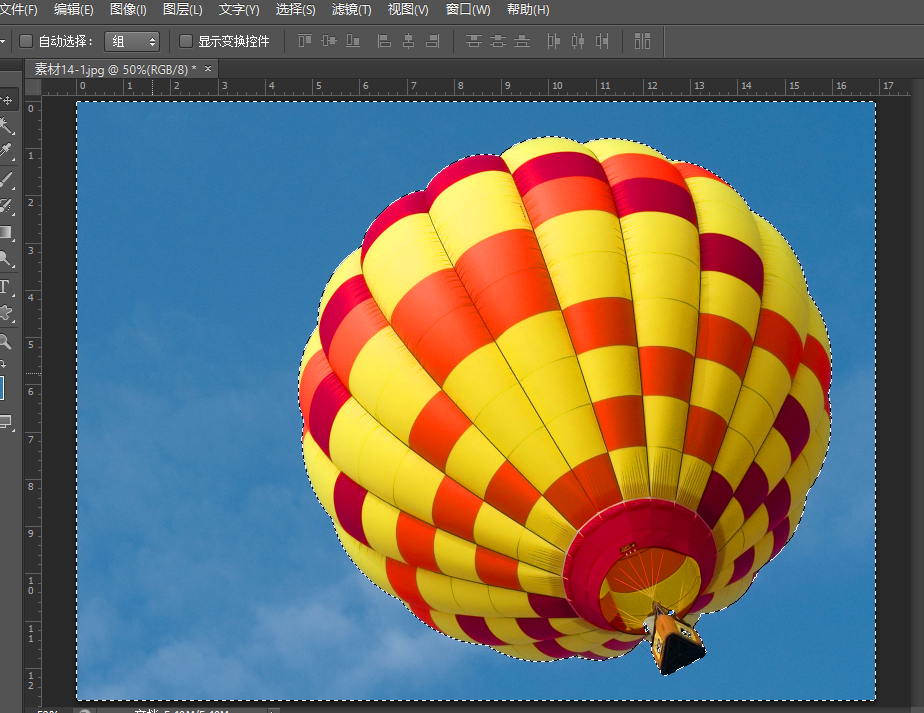This screenshot has width=924, height=713.
Task: Select the Zoom tool
Action: 6,342
